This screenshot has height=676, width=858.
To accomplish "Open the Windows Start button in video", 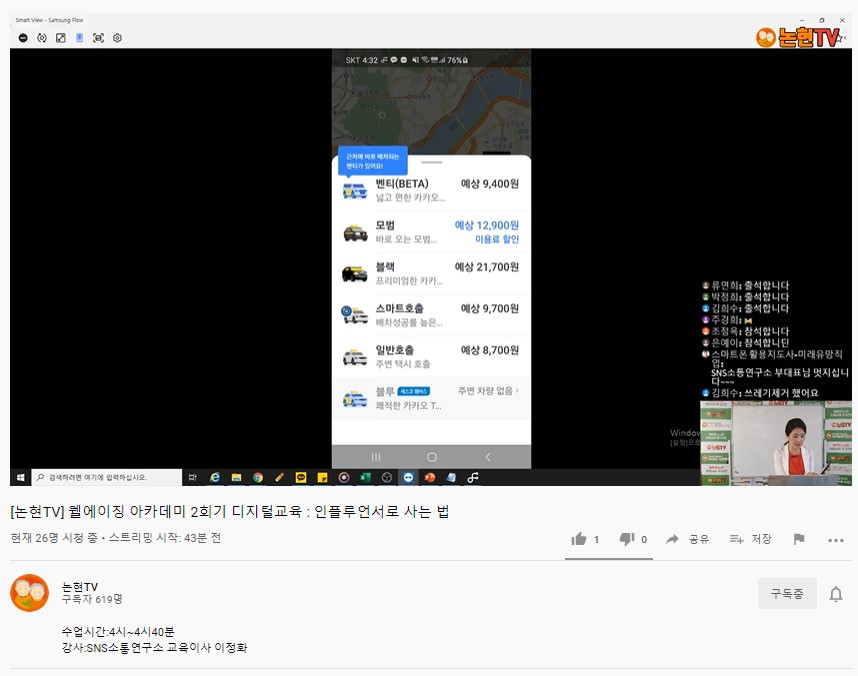I will click(20, 477).
